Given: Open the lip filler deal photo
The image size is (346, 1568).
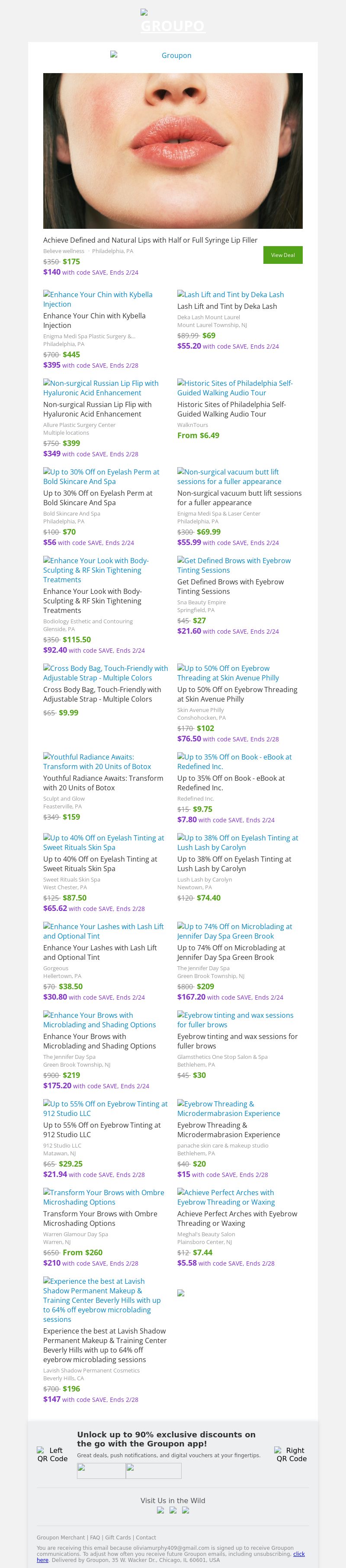Looking at the screenshot, I should pos(173,151).
